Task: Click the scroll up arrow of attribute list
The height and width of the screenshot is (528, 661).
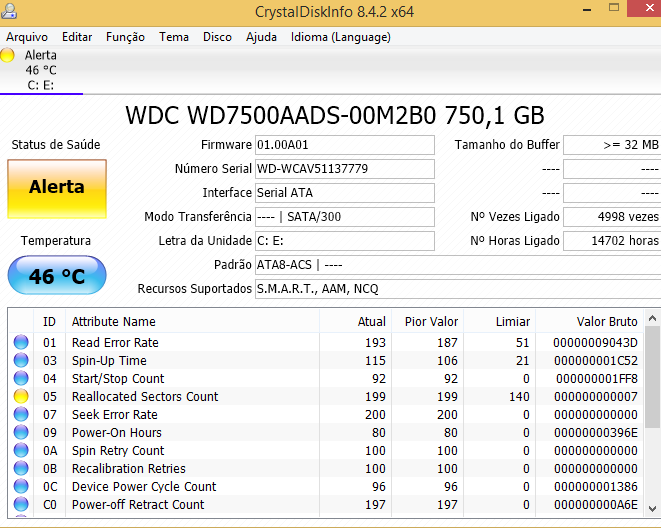Action: [x=652, y=319]
